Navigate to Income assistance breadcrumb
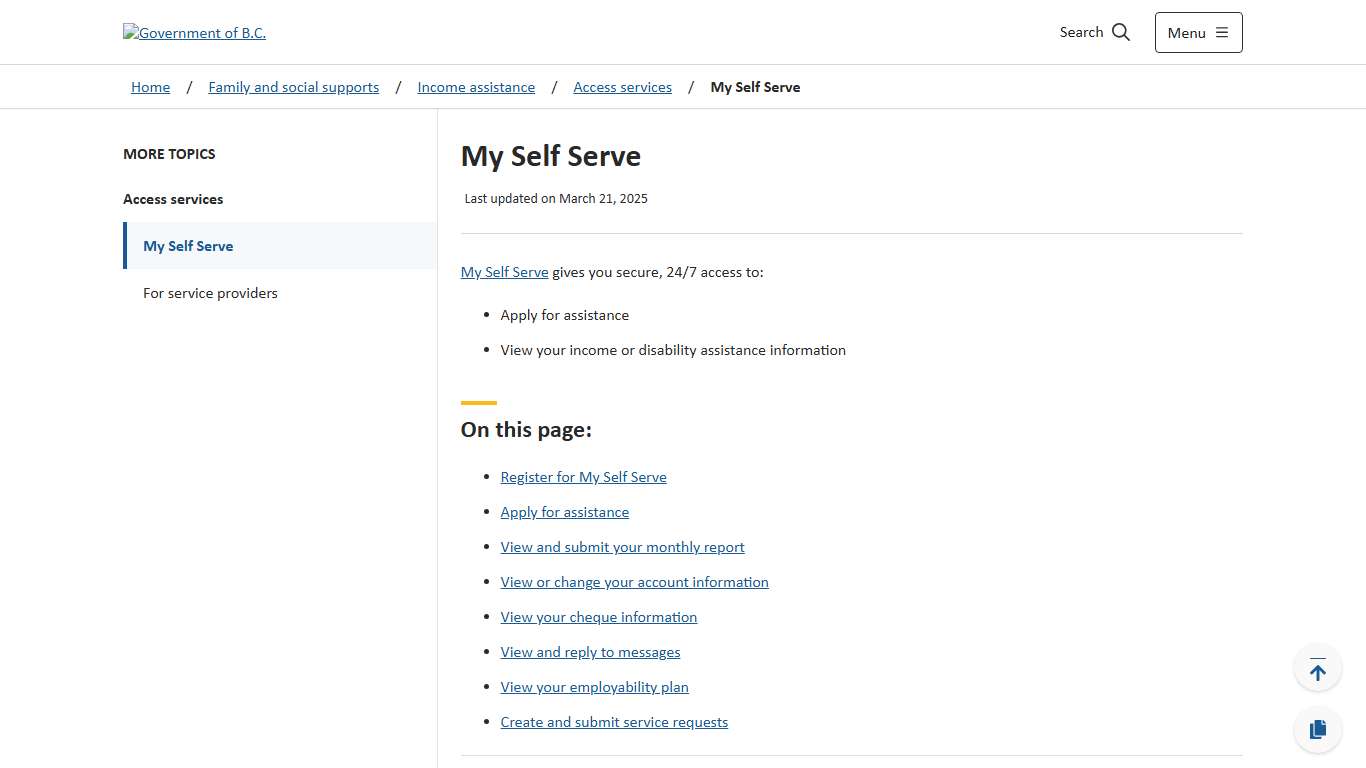Screen dimensions: 1366x768 point(476,87)
